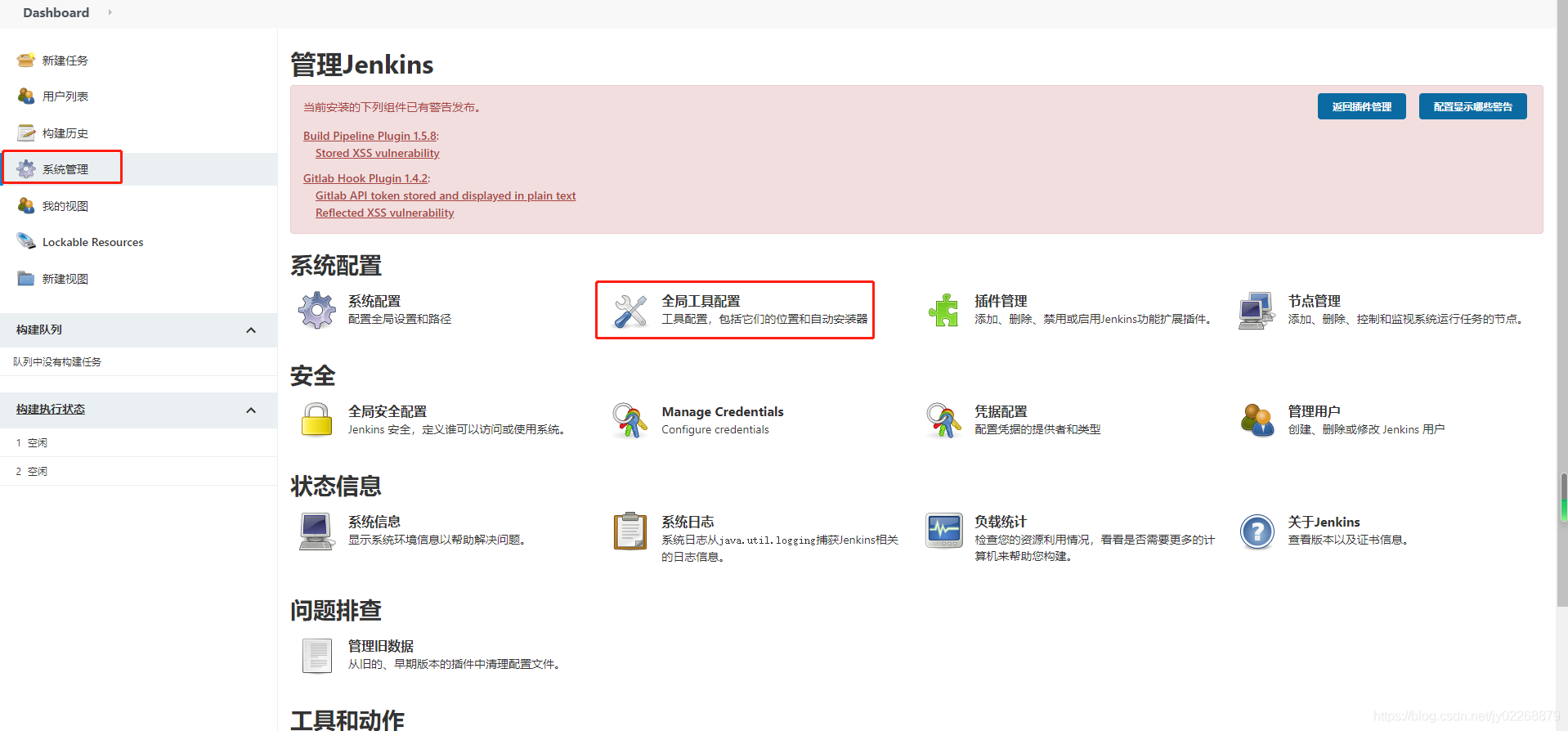Click the 凭据配置 keys icon
Image resolution: width=1568 pixels, height=731 pixels.
click(x=943, y=420)
